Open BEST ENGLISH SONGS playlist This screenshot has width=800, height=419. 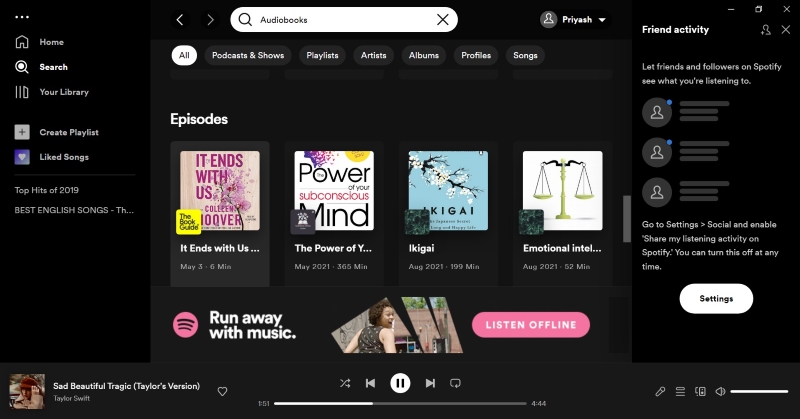74,210
